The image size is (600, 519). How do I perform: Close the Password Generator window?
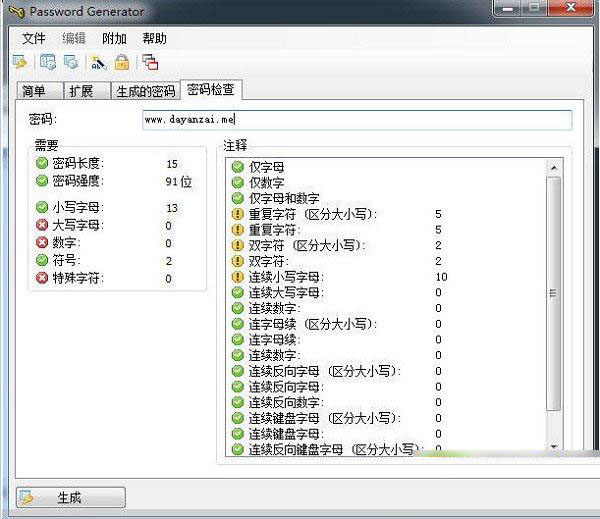tap(571, 8)
